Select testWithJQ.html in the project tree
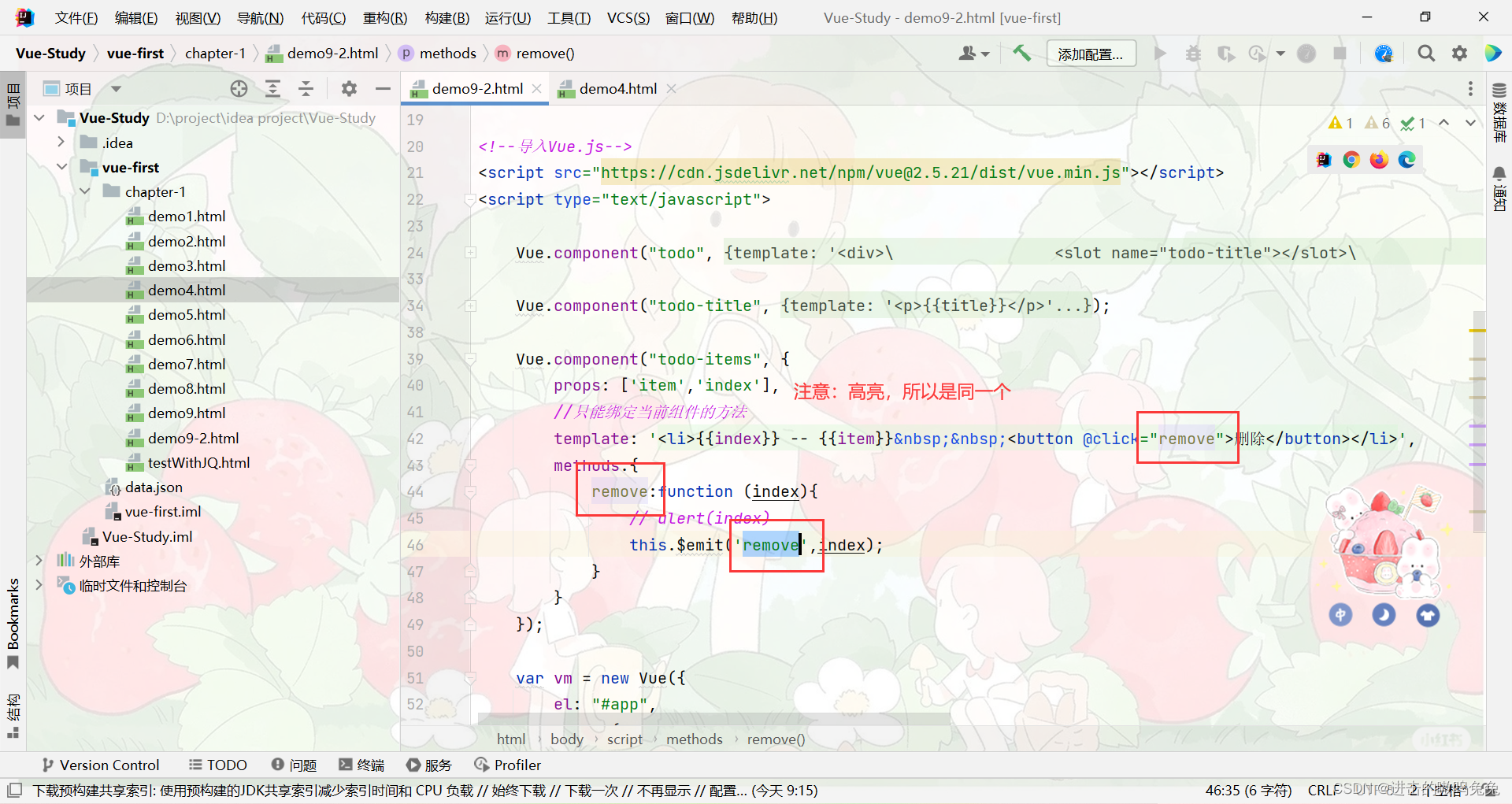Image resolution: width=1512 pixels, height=804 pixels. 198,462
